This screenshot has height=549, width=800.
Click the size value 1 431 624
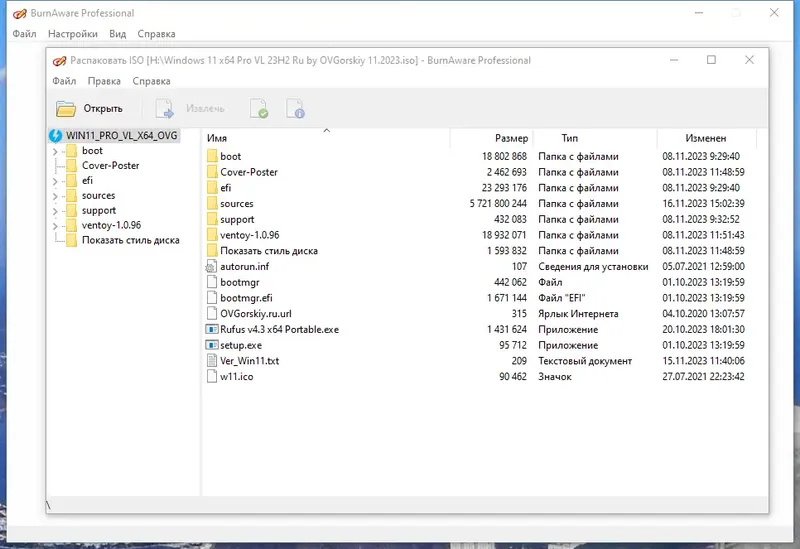point(507,330)
